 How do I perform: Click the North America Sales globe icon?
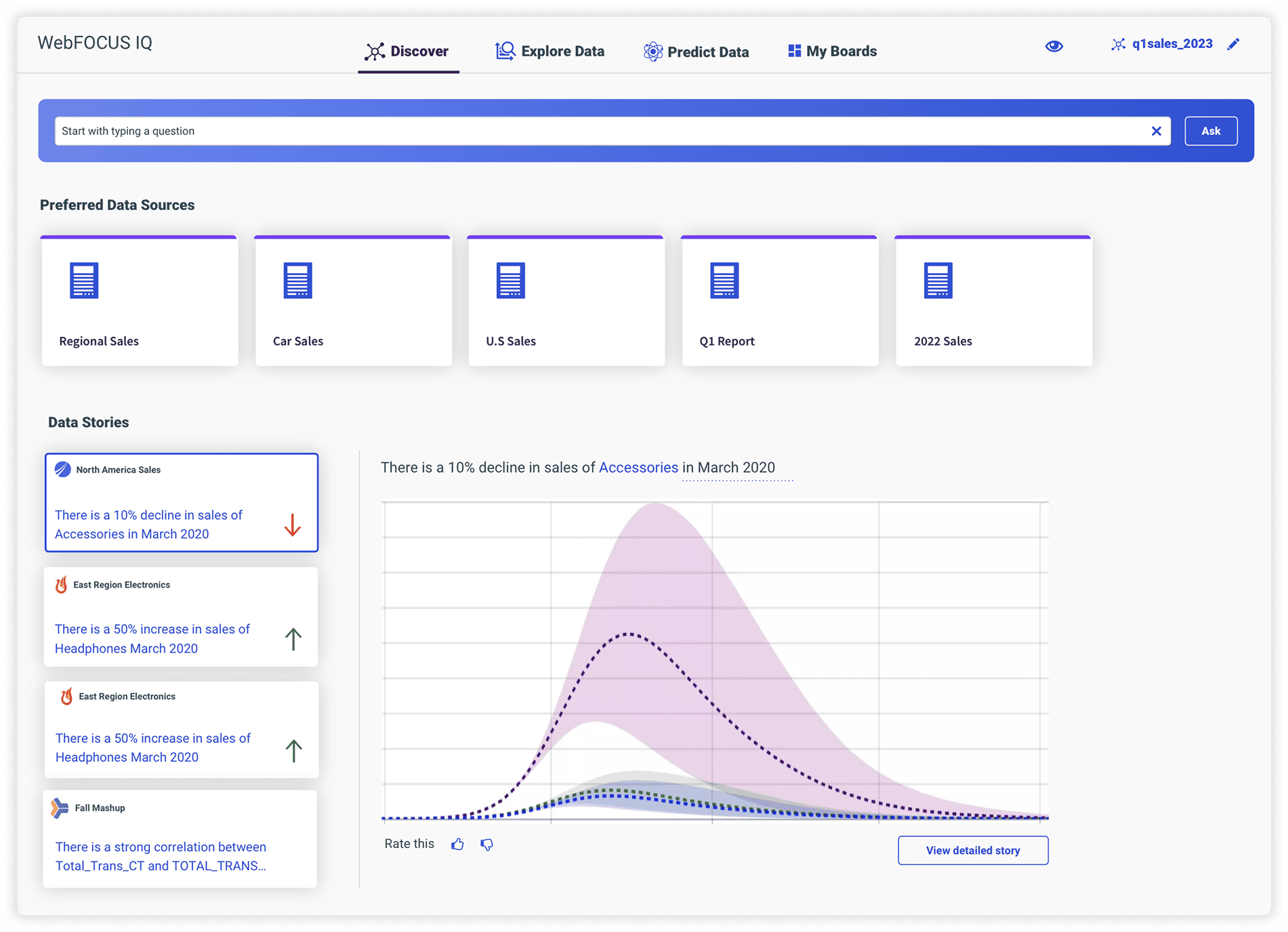tap(63, 470)
